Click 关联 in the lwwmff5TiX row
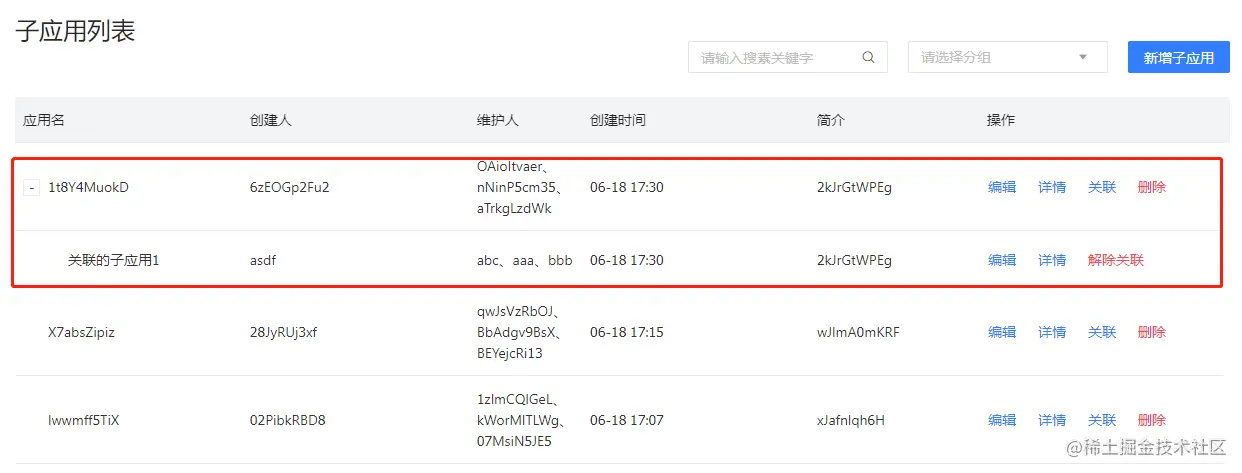The image size is (1242, 473). tap(1102, 420)
